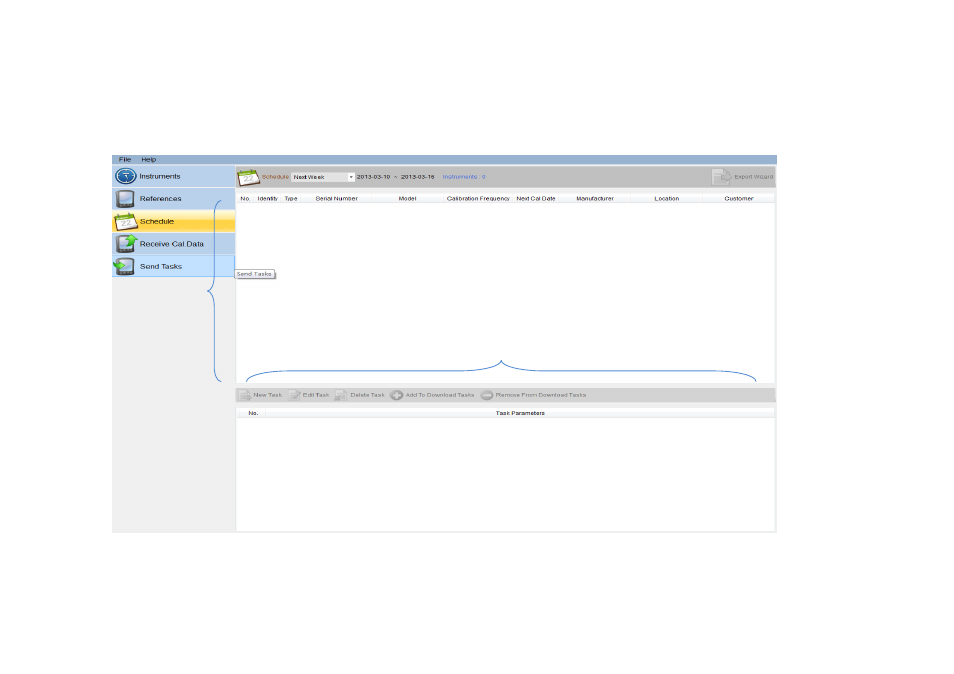Click the References device icon
The image size is (954, 674).
pos(125,199)
